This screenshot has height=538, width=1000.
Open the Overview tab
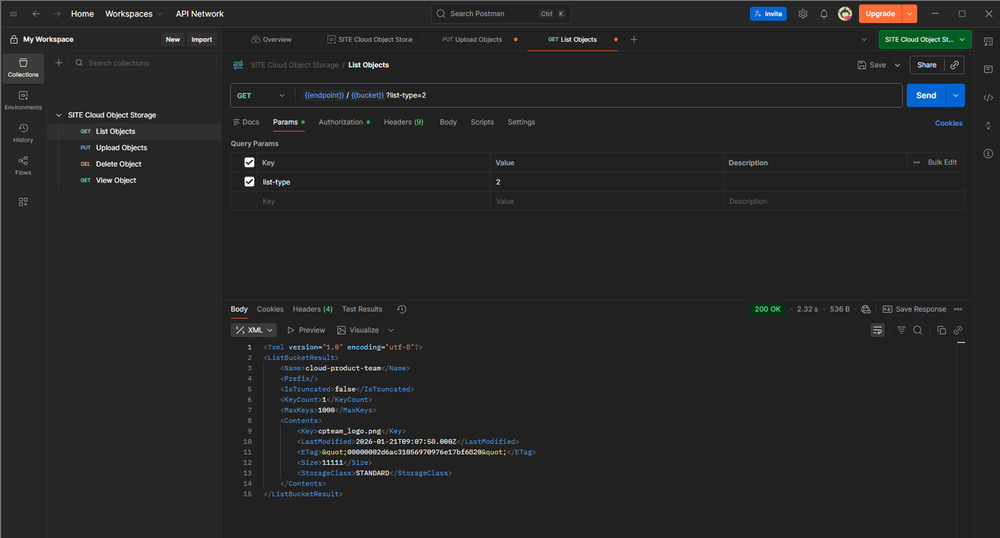tap(272, 40)
